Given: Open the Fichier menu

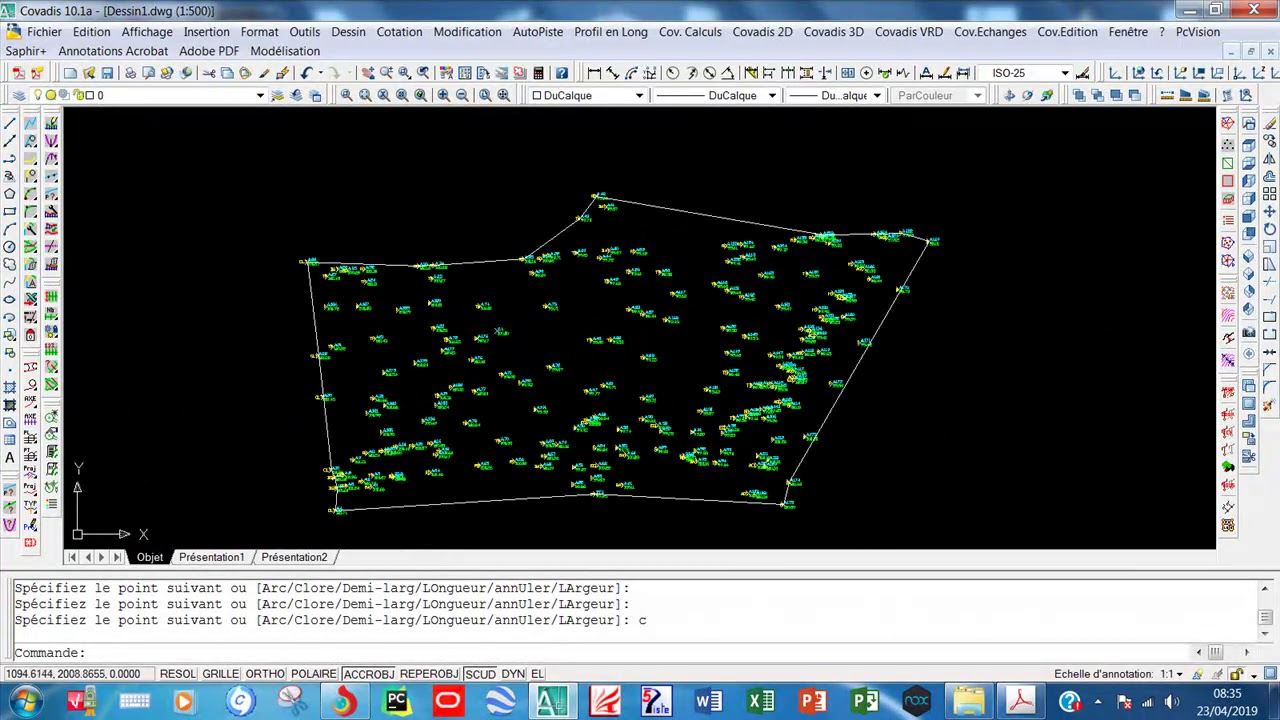Looking at the screenshot, I should [44, 32].
